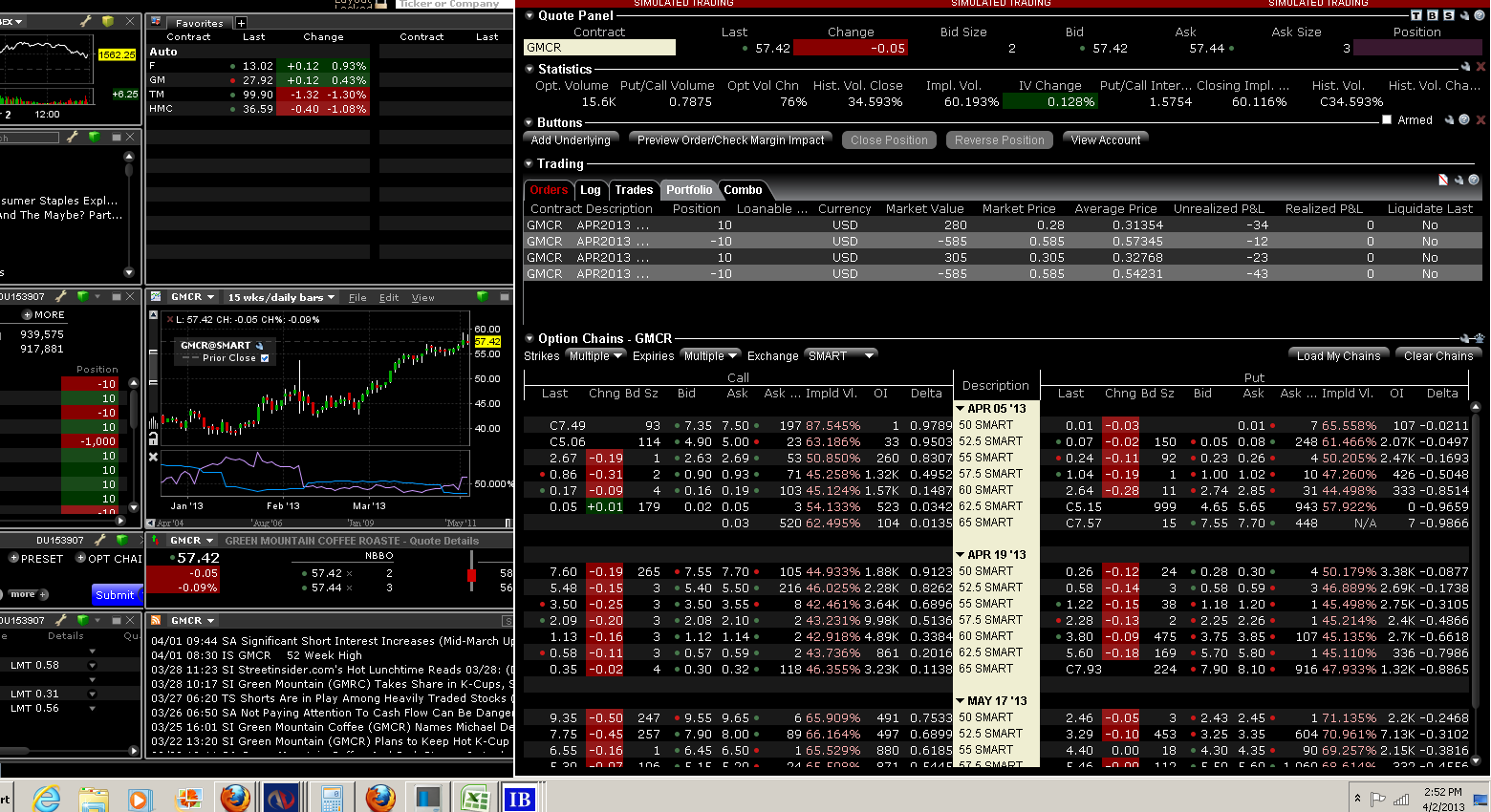Toggle the Prior Close checkbox on chart
The width and height of the screenshot is (1491, 812).
coord(265,358)
